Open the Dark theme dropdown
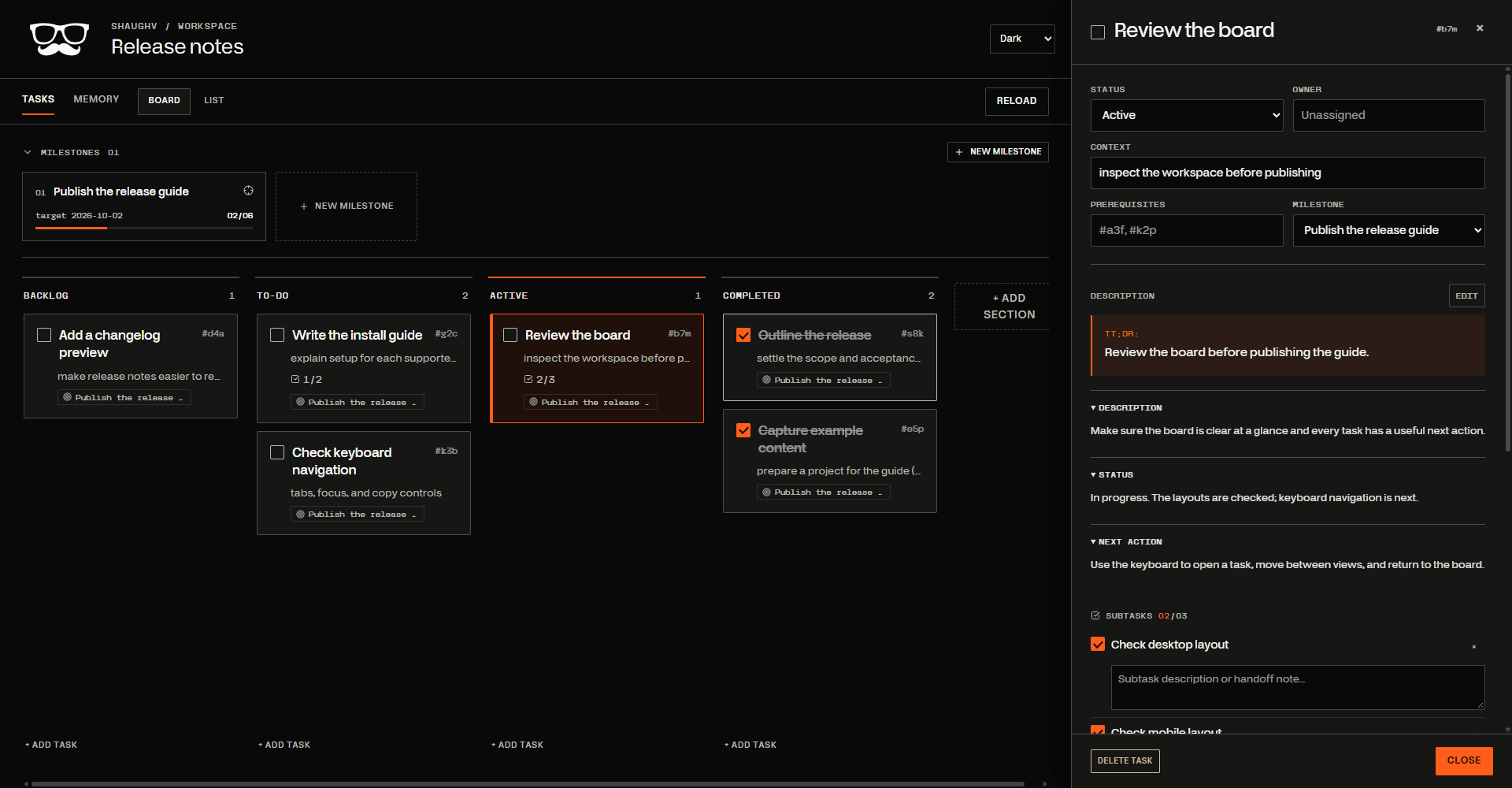 click(1022, 39)
